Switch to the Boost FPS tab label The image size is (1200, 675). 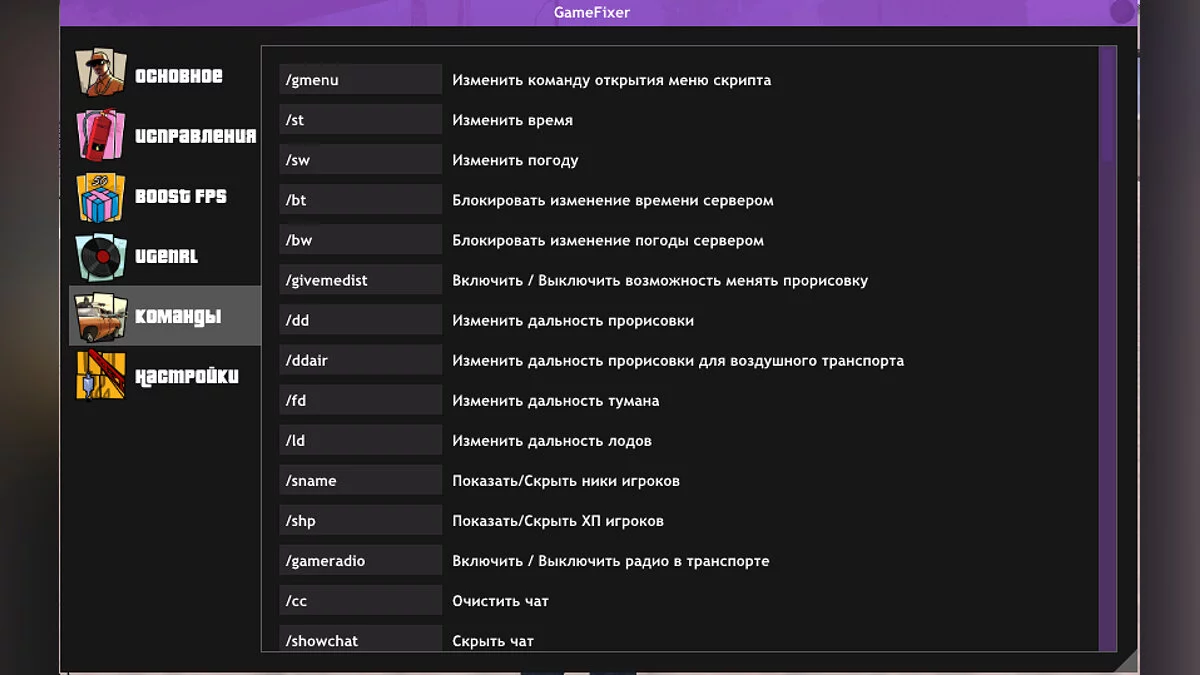click(181, 196)
